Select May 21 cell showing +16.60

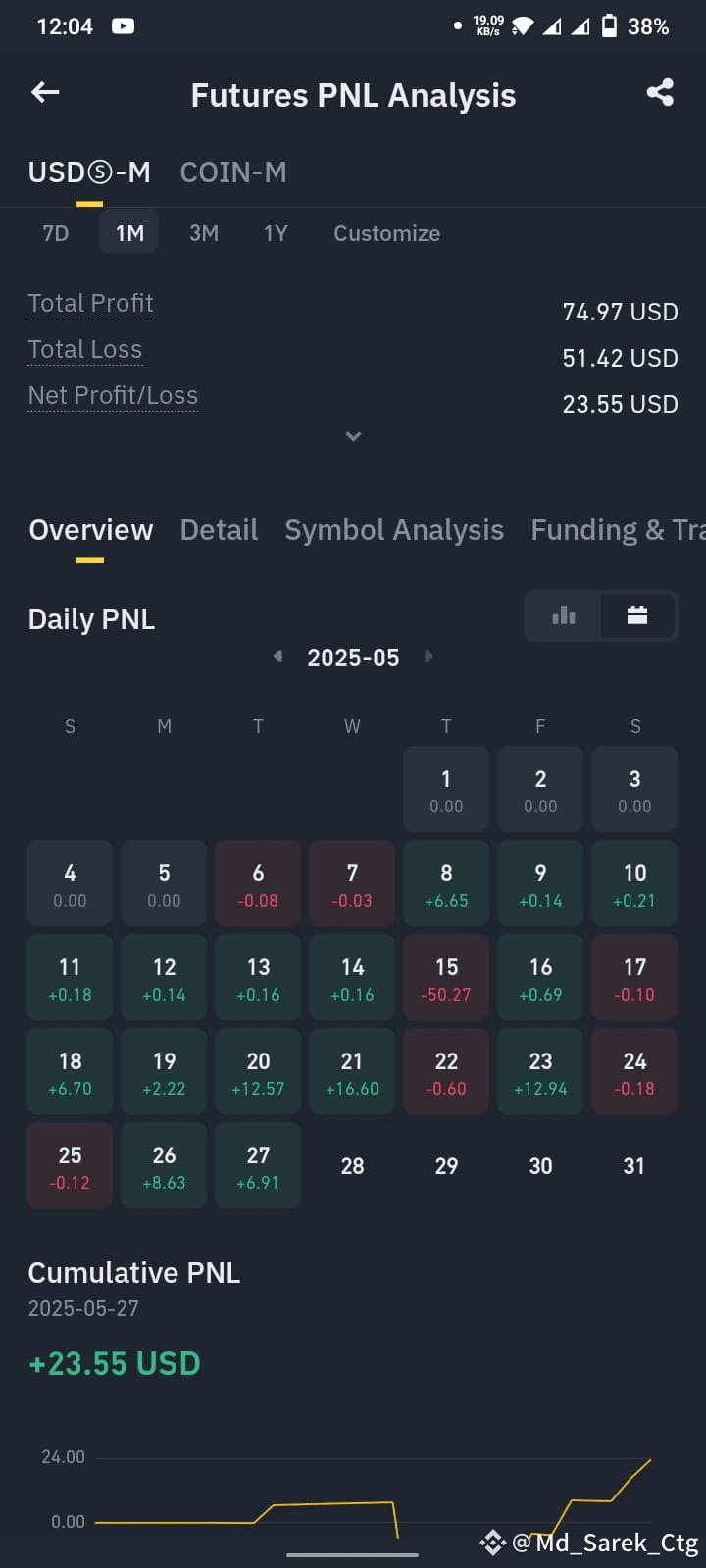(x=352, y=1072)
